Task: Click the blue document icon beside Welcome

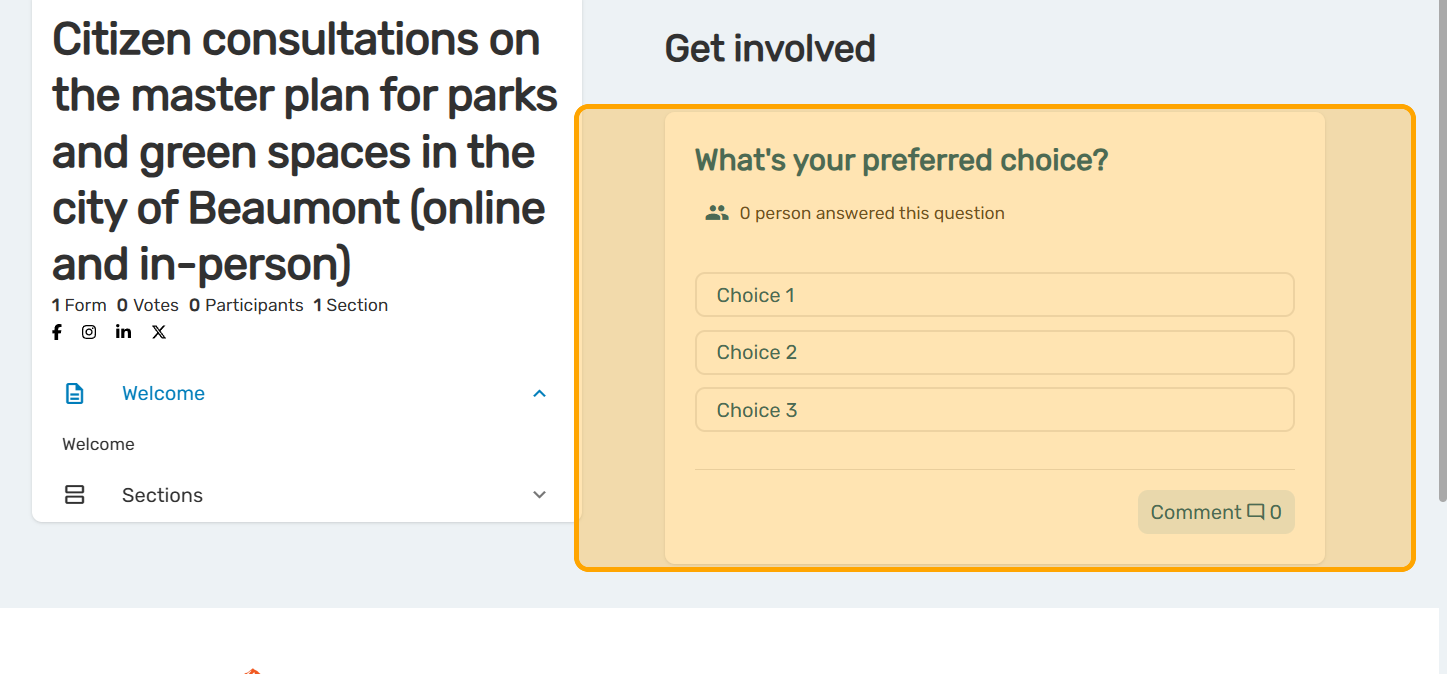Action: coord(75,394)
